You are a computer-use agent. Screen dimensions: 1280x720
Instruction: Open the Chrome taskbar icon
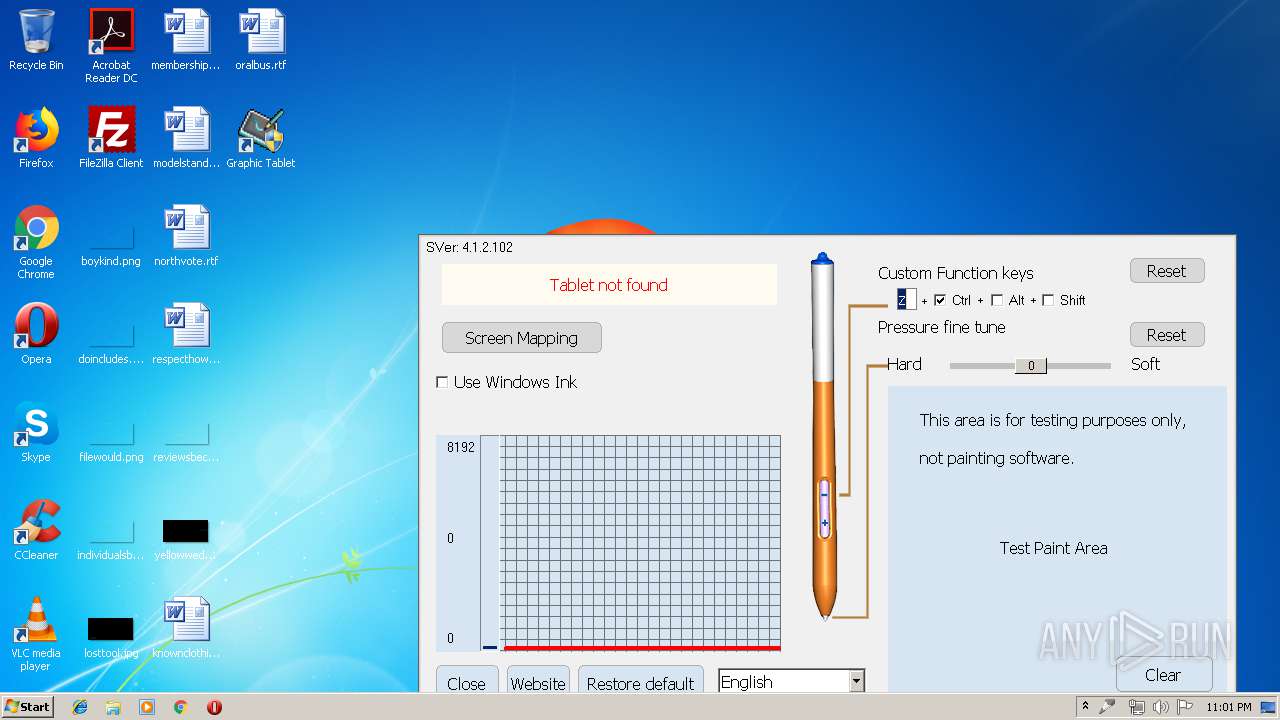pos(180,707)
